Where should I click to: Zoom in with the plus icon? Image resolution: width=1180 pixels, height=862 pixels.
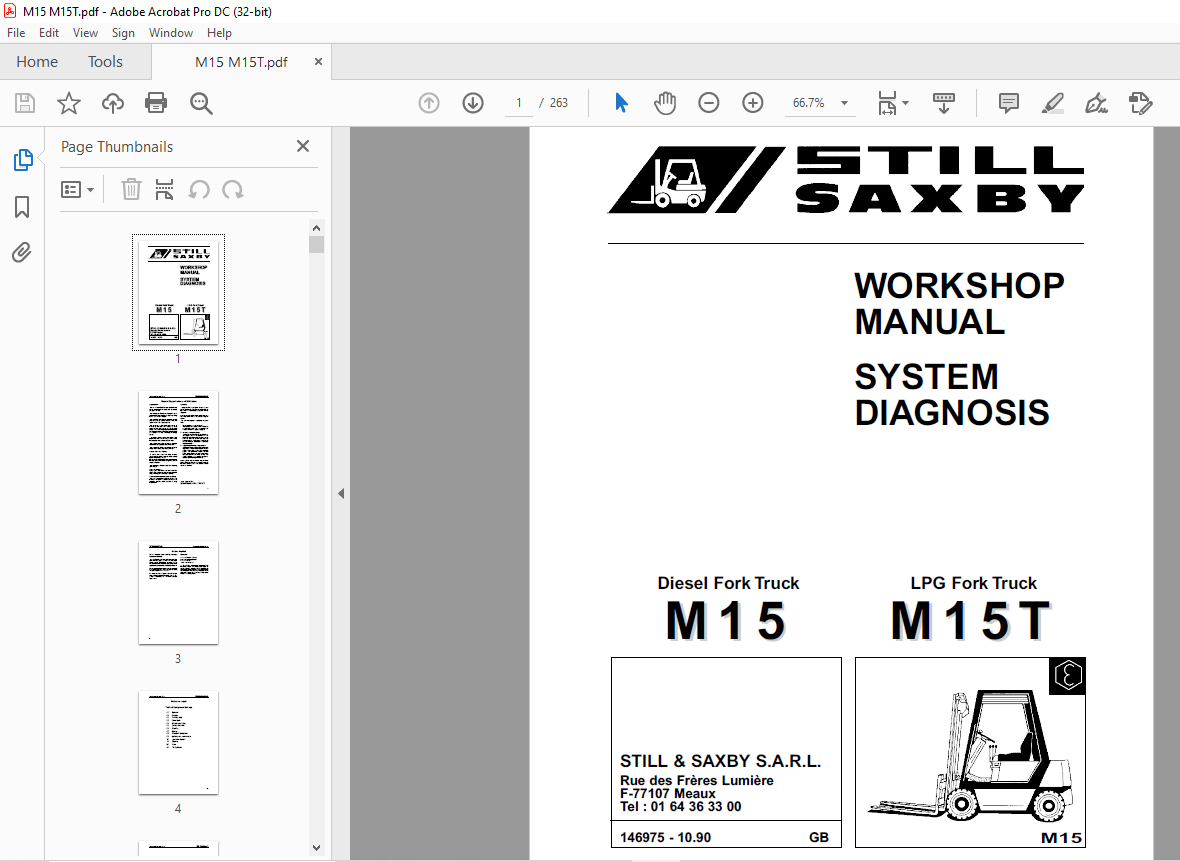[x=753, y=103]
